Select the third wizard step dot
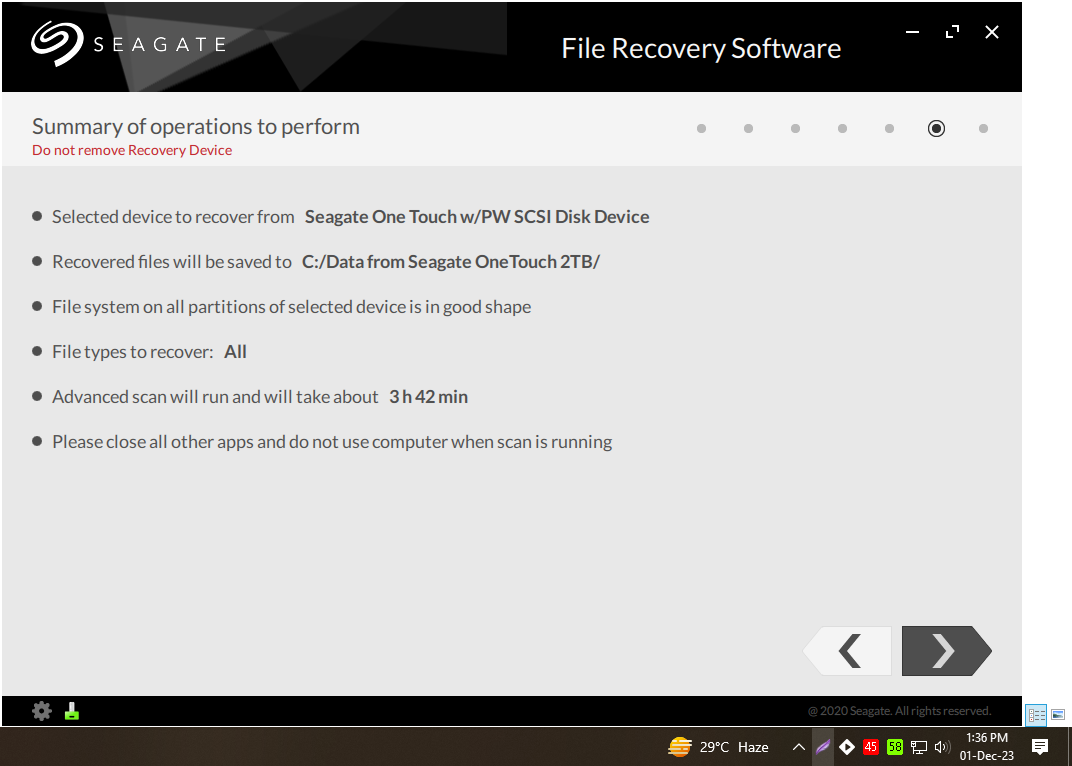 [795, 129]
